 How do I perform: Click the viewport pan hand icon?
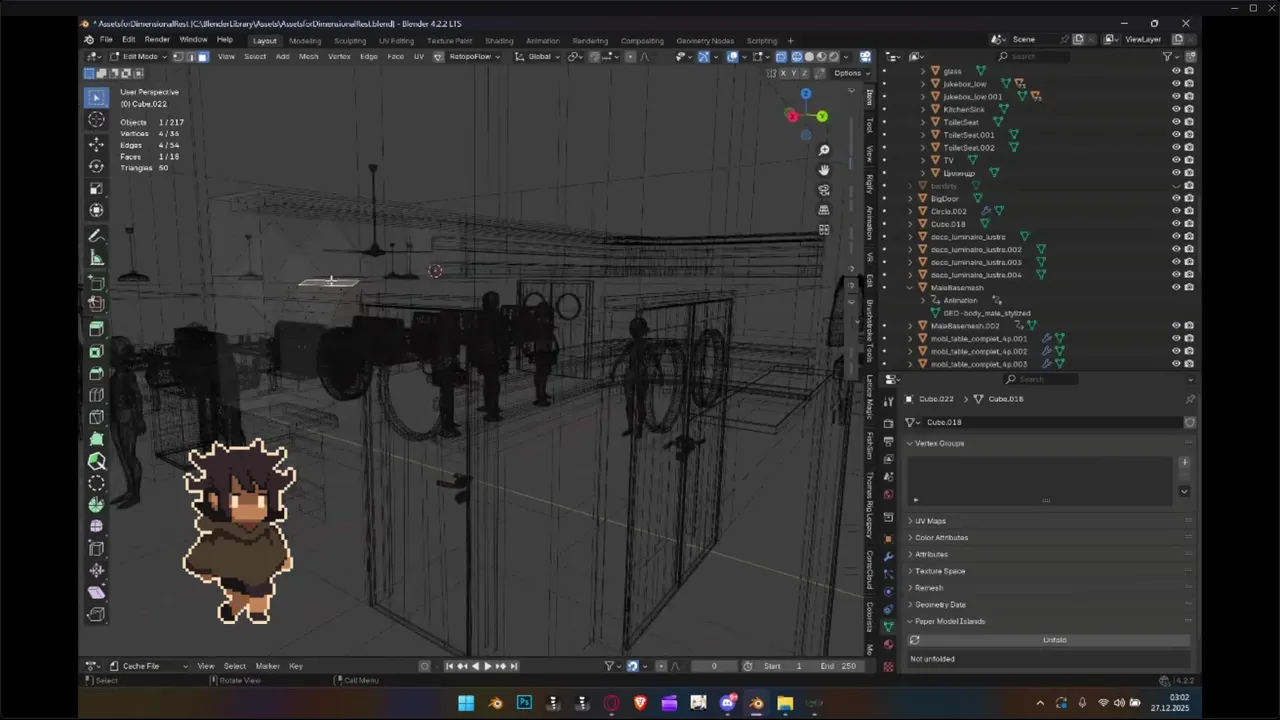[x=824, y=170]
